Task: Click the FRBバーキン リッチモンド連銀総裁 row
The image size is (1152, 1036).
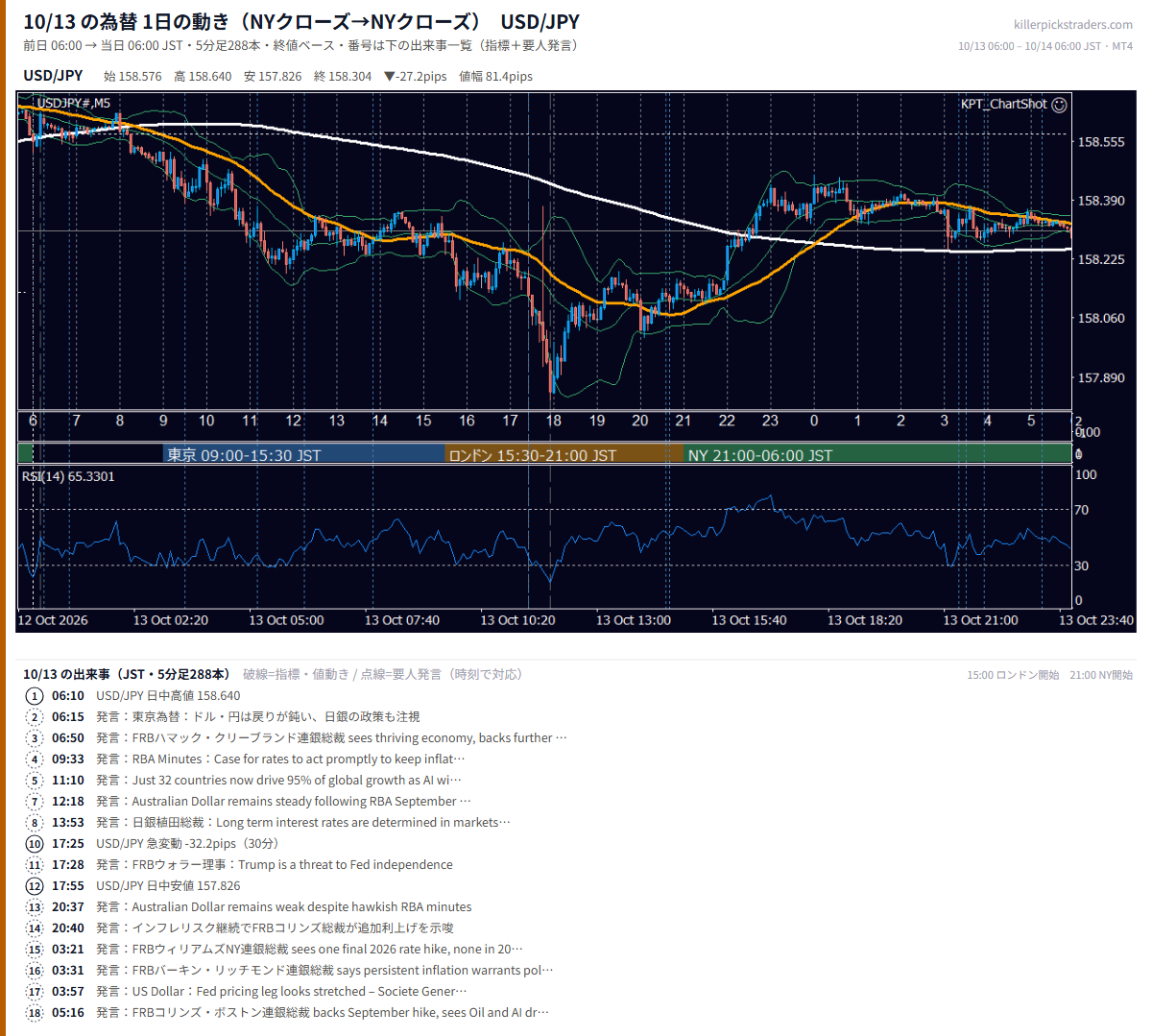Action: 324,971
